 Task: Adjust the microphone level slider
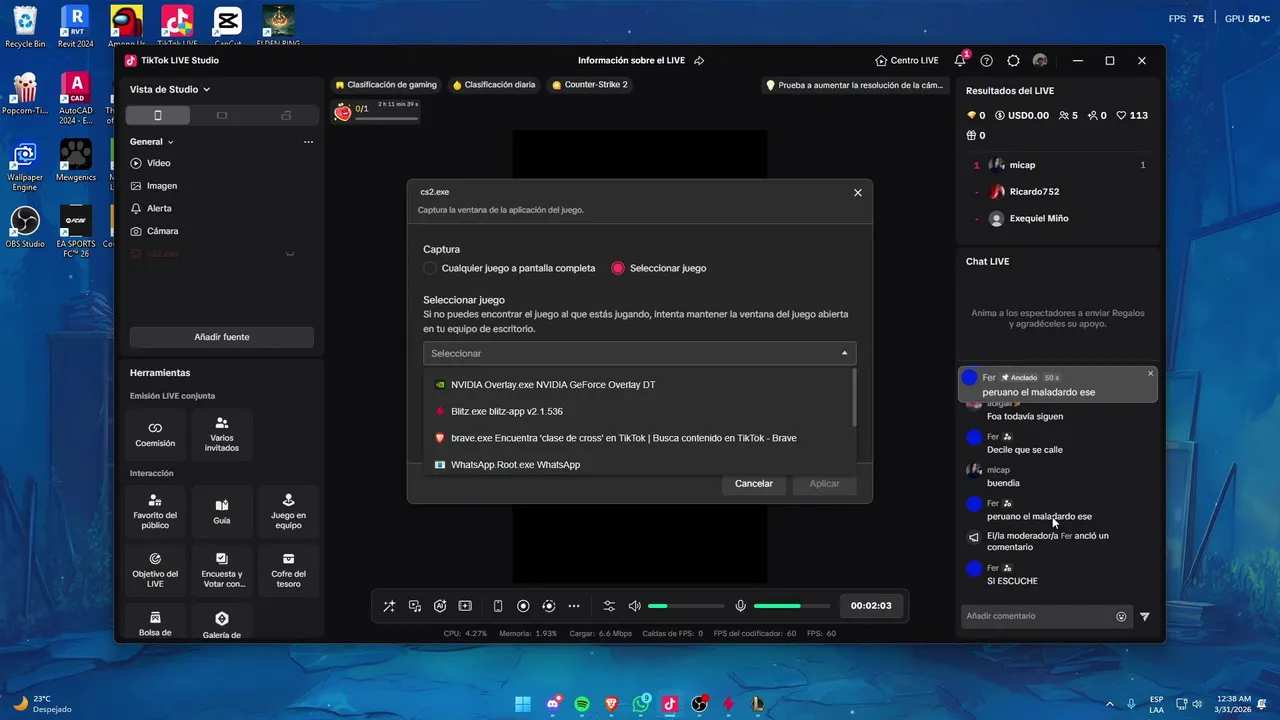point(792,606)
